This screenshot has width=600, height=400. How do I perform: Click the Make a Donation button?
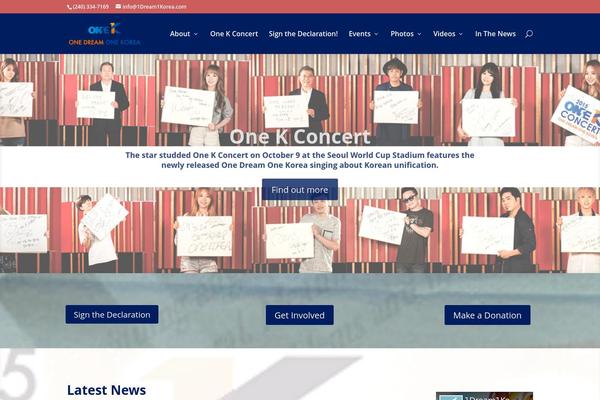[x=488, y=315]
